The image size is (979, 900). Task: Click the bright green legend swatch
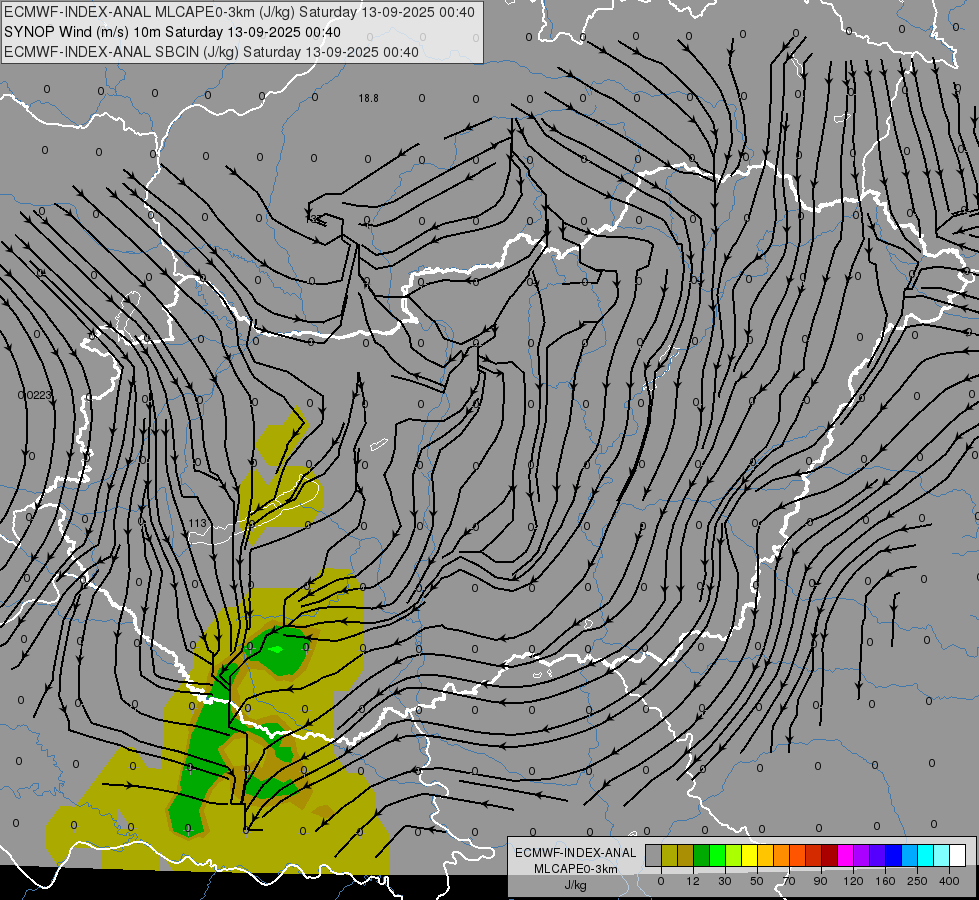(x=717, y=855)
